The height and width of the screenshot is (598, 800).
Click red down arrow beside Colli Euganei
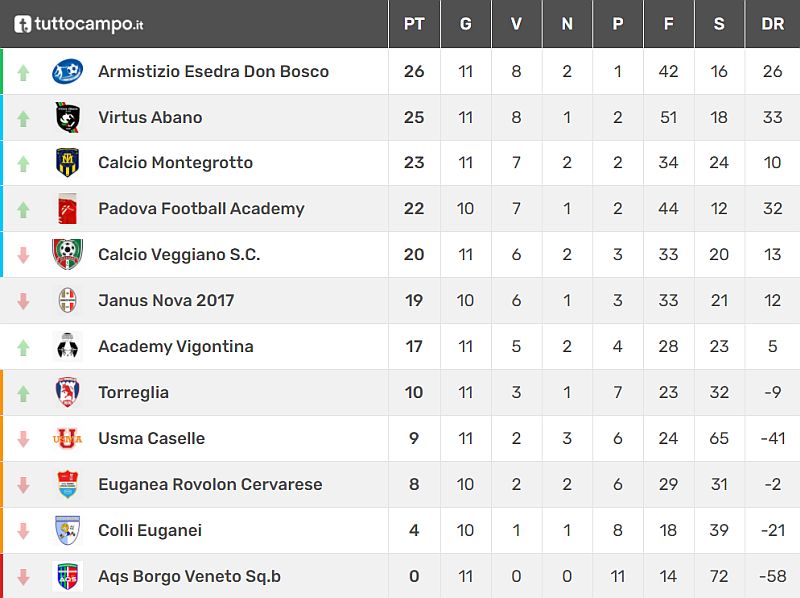pos(24,532)
